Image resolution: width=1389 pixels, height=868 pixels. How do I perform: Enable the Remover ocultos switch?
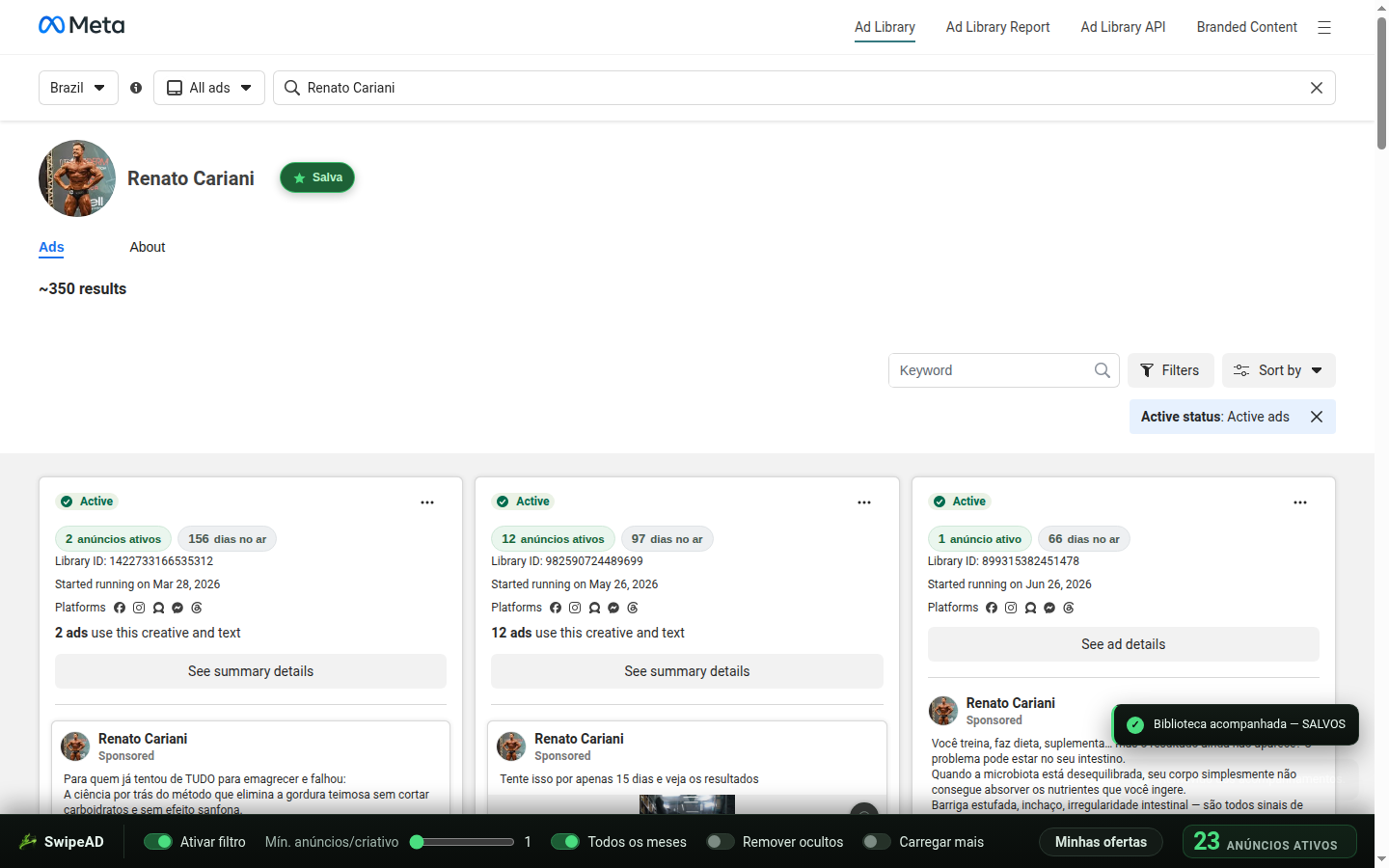(x=721, y=842)
